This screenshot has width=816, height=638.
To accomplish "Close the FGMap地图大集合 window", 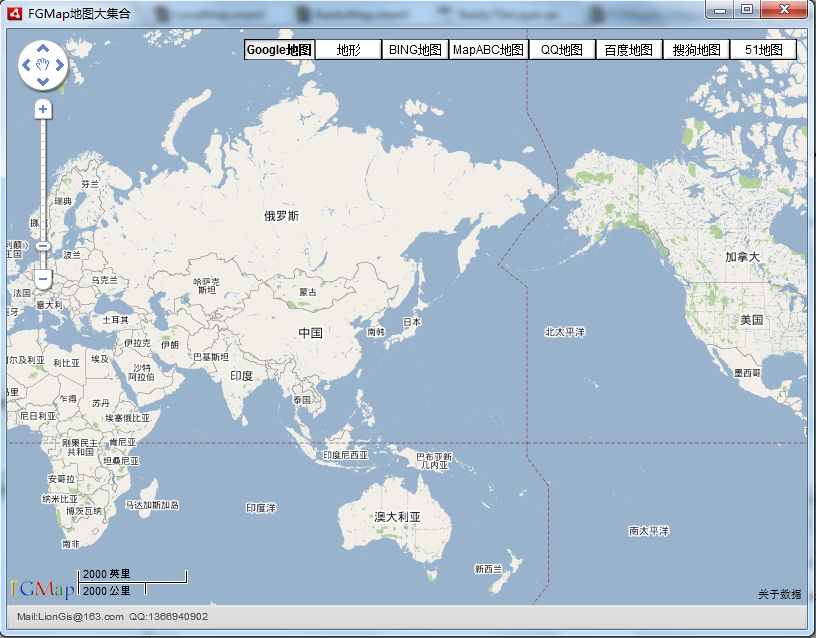I will tap(785, 9).
